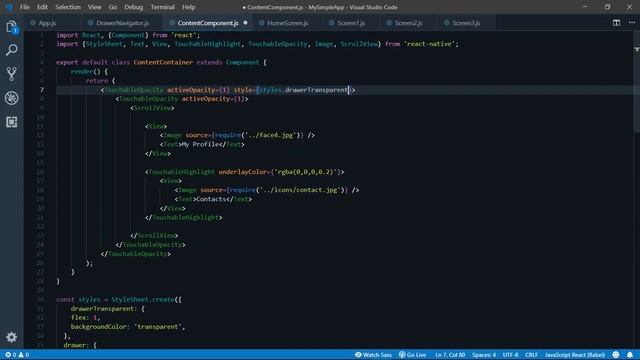The image size is (640, 360).
Task: Change indentation via Spaces: 4
Action: tap(484, 355)
